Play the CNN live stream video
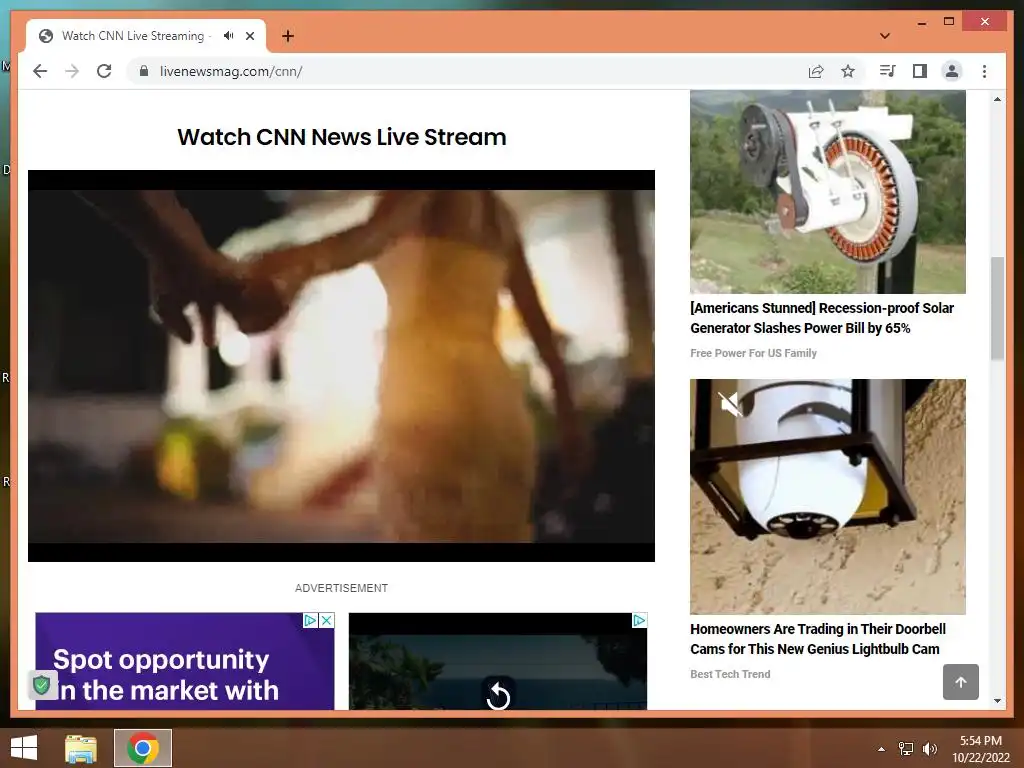 click(x=341, y=366)
